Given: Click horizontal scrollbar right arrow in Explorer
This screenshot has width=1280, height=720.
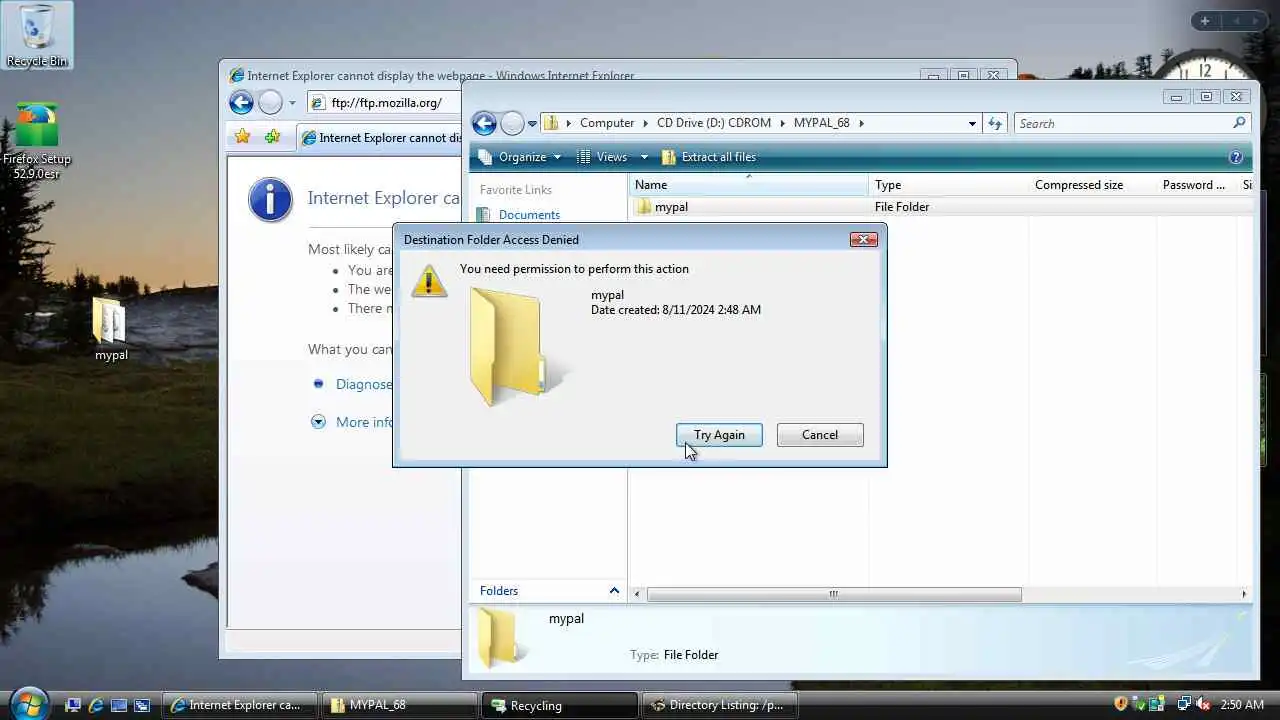Looking at the screenshot, I should (1244, 594).
